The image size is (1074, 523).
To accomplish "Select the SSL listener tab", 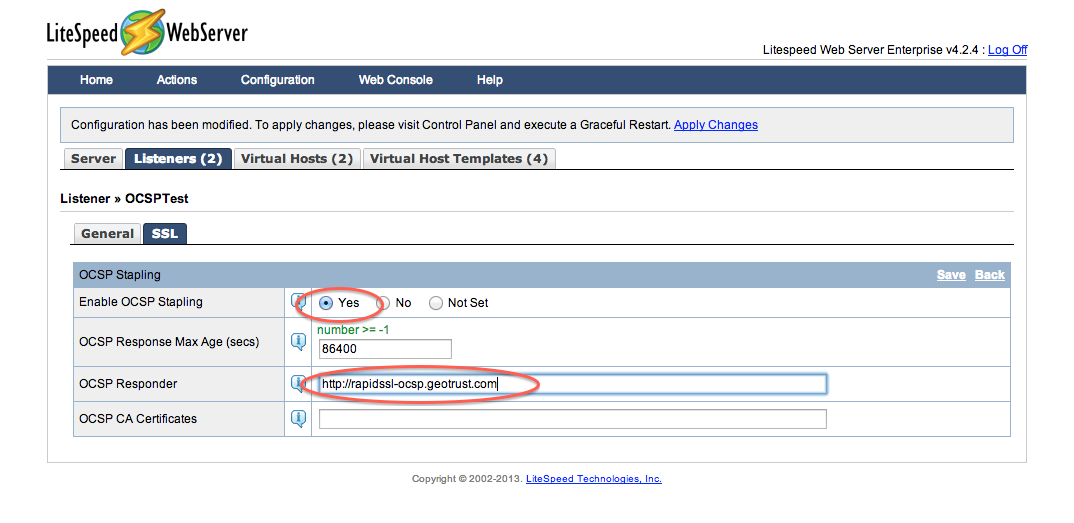I will coord(164,233).
